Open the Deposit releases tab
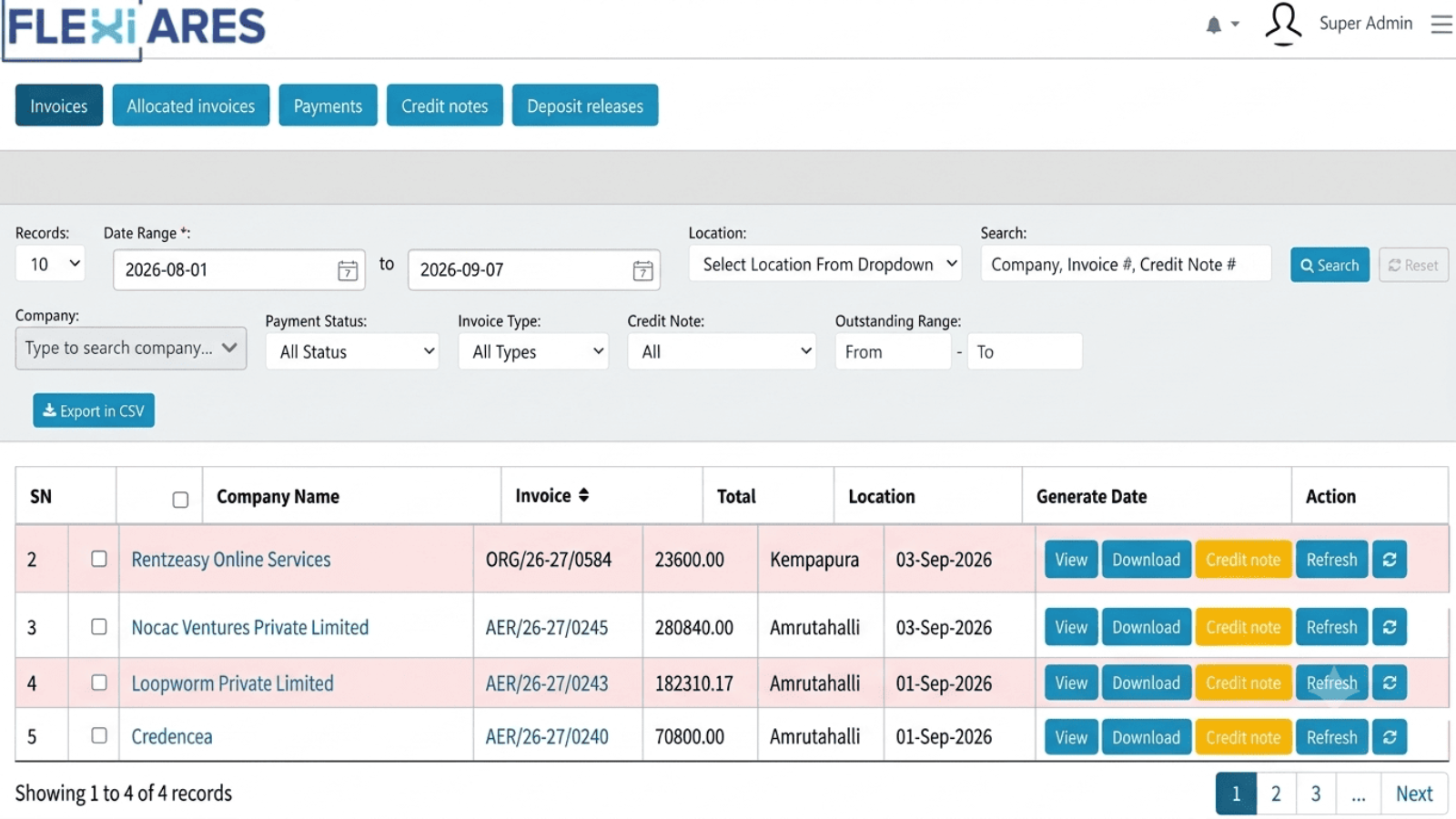 (x=585, y=106)
